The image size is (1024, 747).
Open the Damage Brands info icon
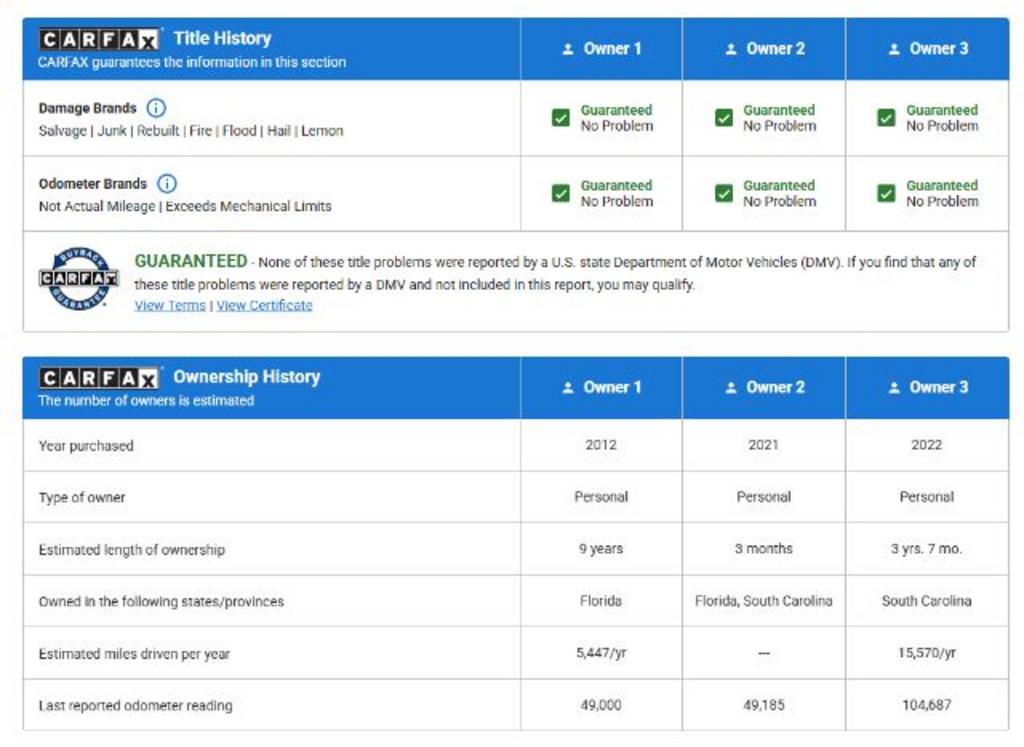click(x=156, y=108)
